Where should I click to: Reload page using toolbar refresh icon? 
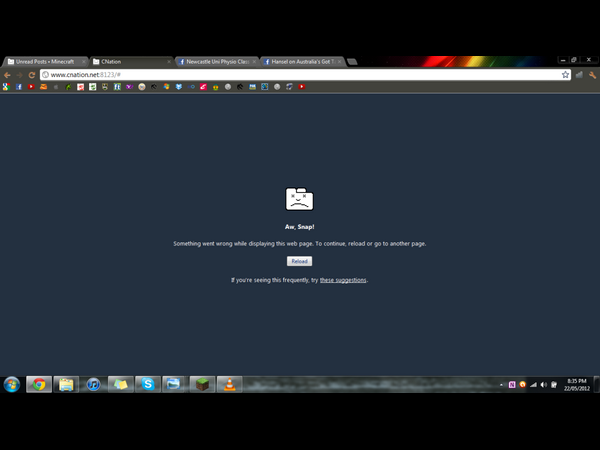(x=32, y=75)
